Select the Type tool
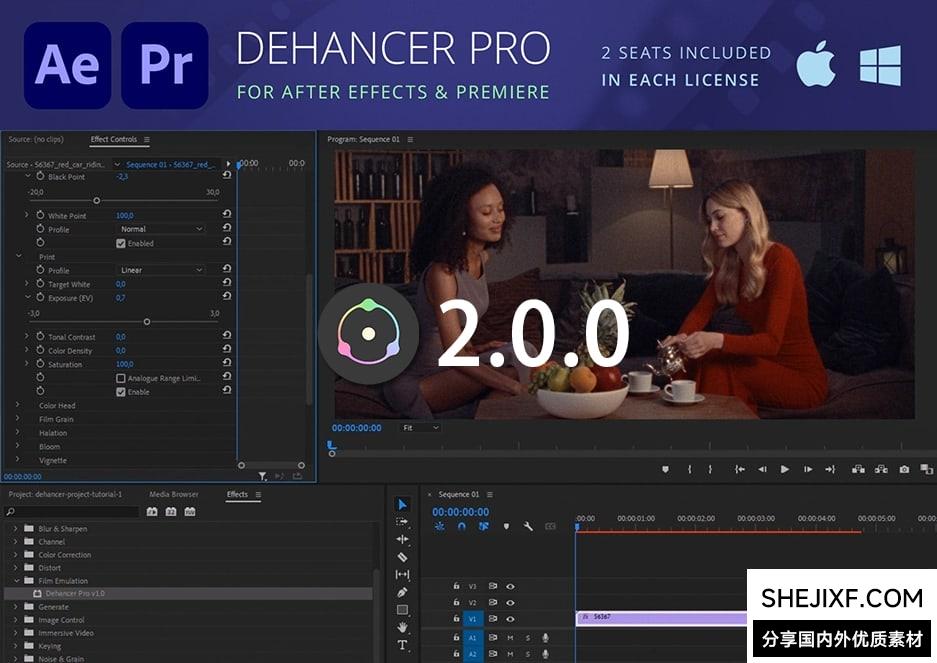Viewport: 937px width, 663px height. [x=402, y=645]
